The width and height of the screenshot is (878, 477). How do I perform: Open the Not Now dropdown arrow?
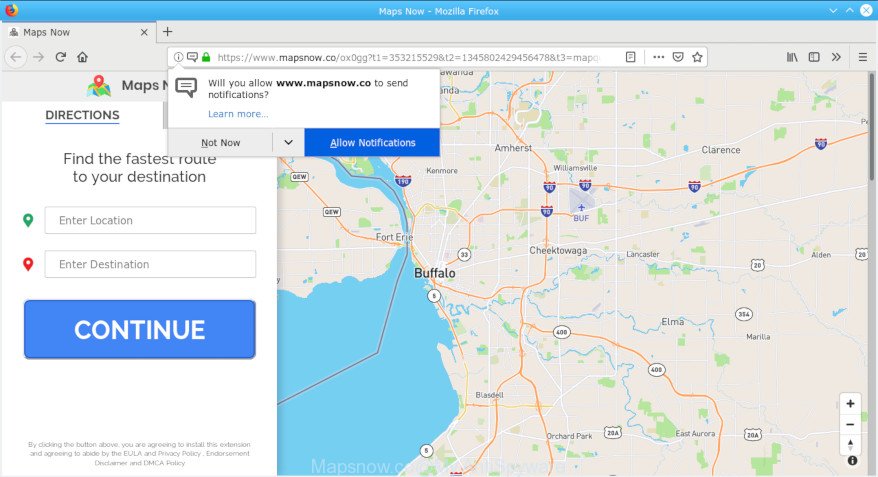coord(288,142)
